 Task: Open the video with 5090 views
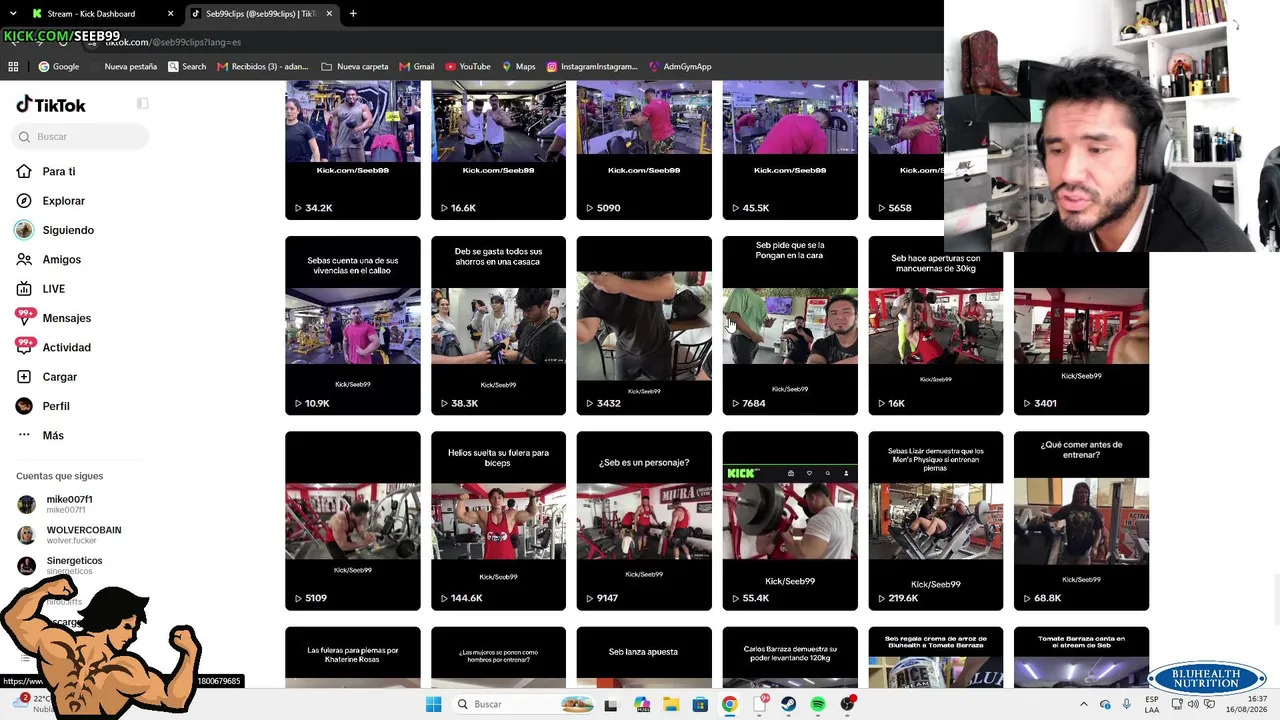coord(644,150)
